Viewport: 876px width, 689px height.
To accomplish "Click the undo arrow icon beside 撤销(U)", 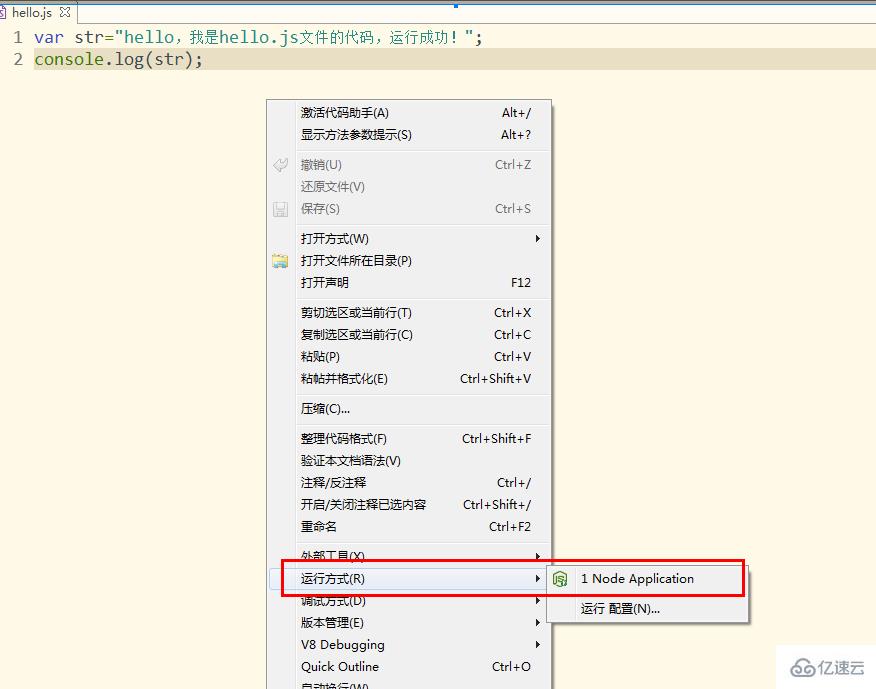I will click(283, 164).
